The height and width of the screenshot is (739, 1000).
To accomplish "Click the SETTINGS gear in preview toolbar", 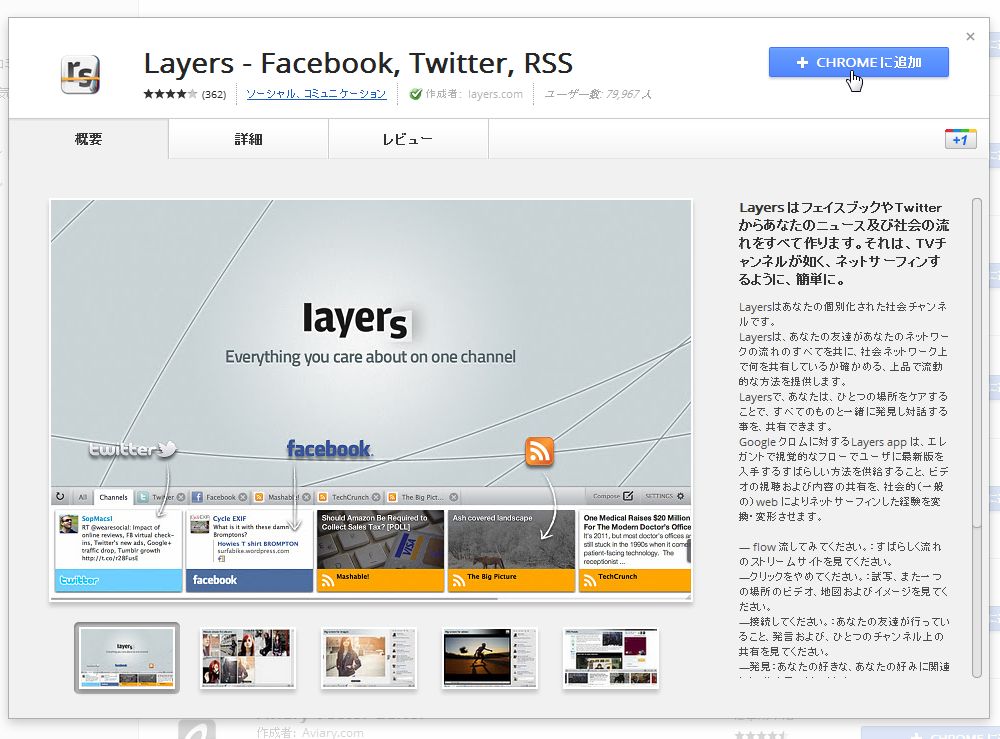I will pyautogui.click(x=680, y=495).
